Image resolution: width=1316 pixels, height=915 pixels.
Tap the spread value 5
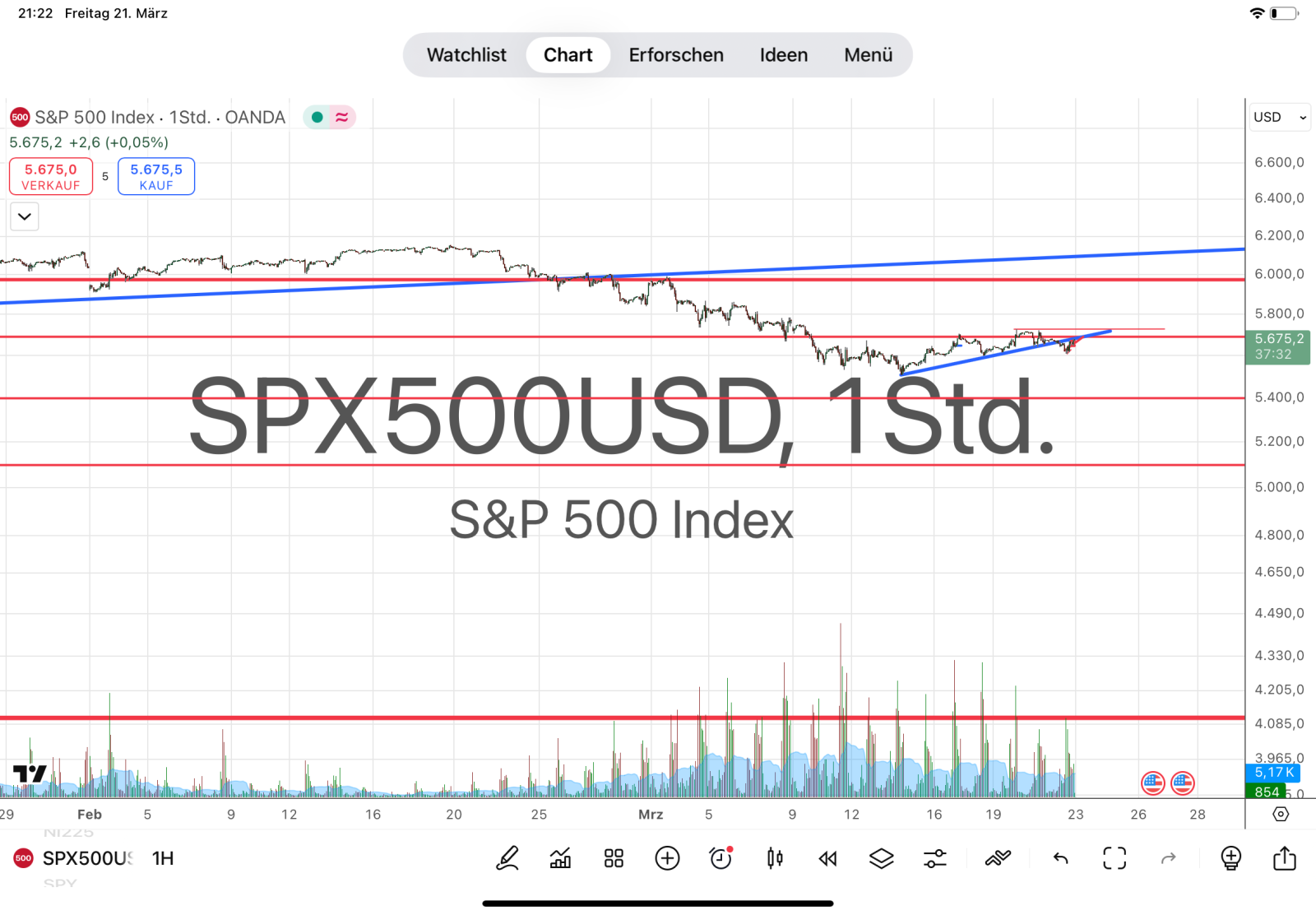coord(105,176)
